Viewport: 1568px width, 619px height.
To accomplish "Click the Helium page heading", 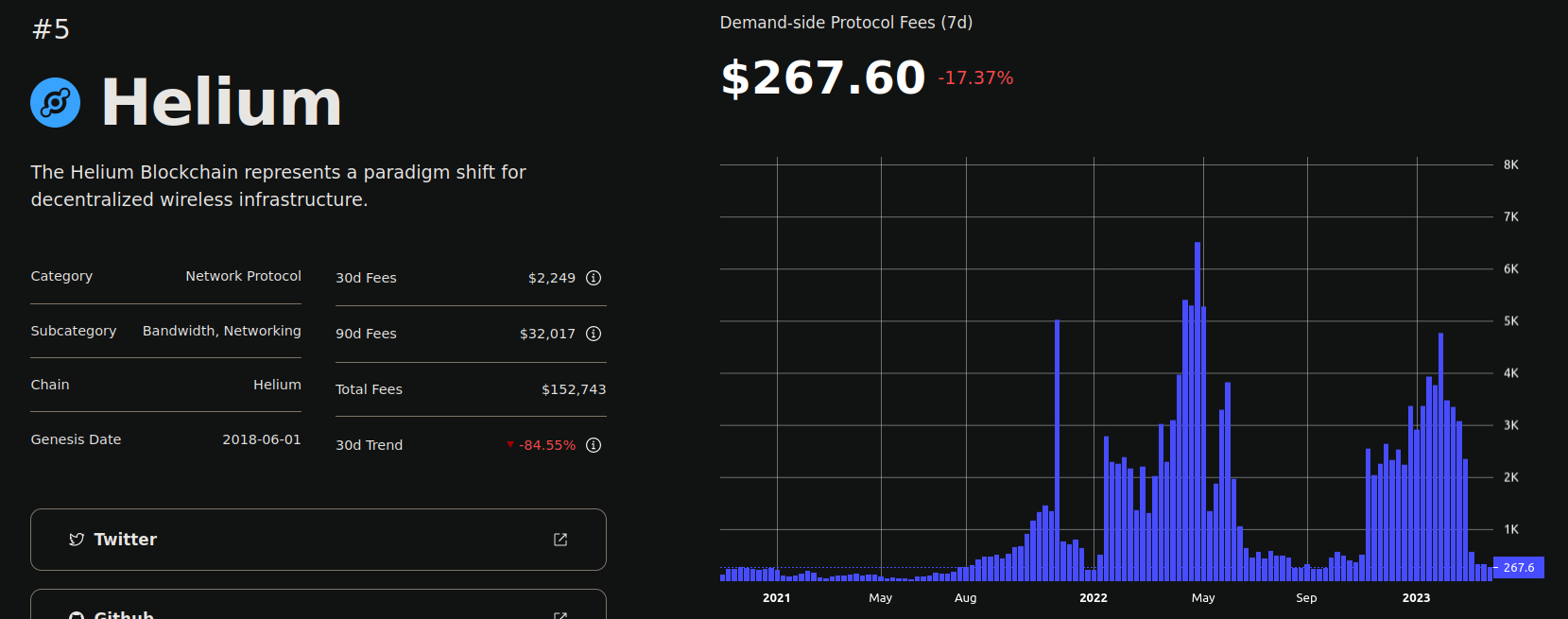I will pos(221,102).
